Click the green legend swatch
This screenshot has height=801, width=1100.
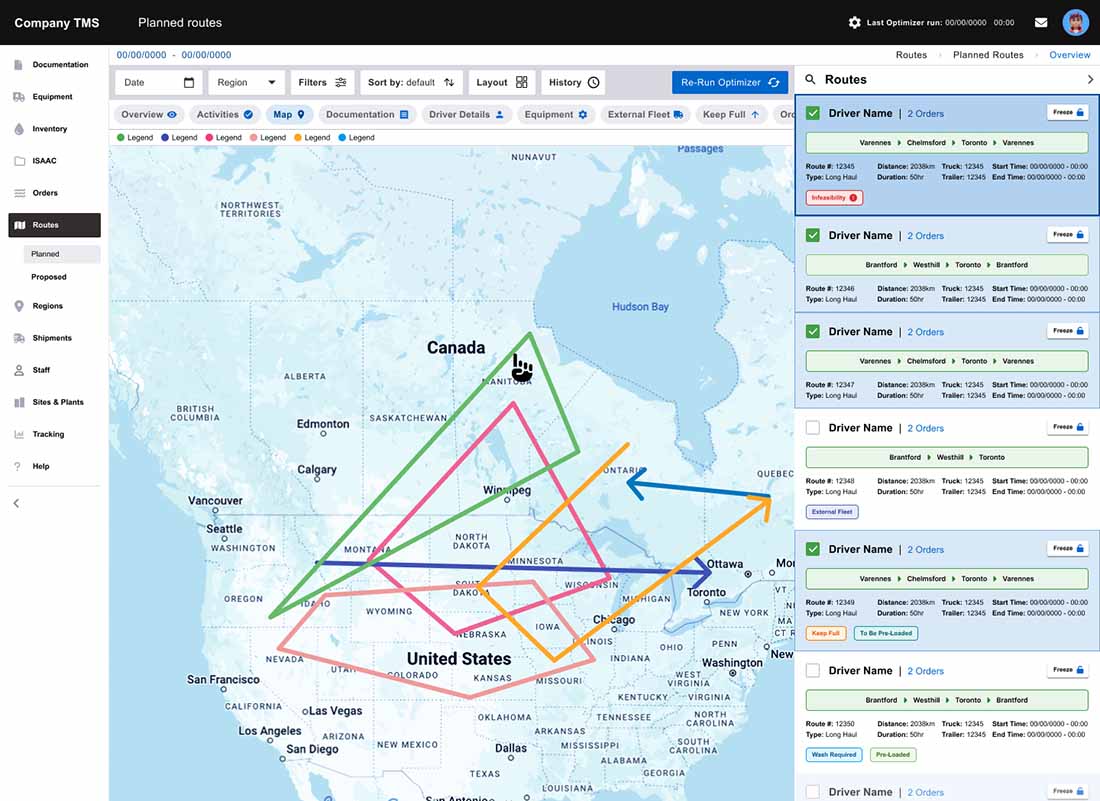coord(121,137)
